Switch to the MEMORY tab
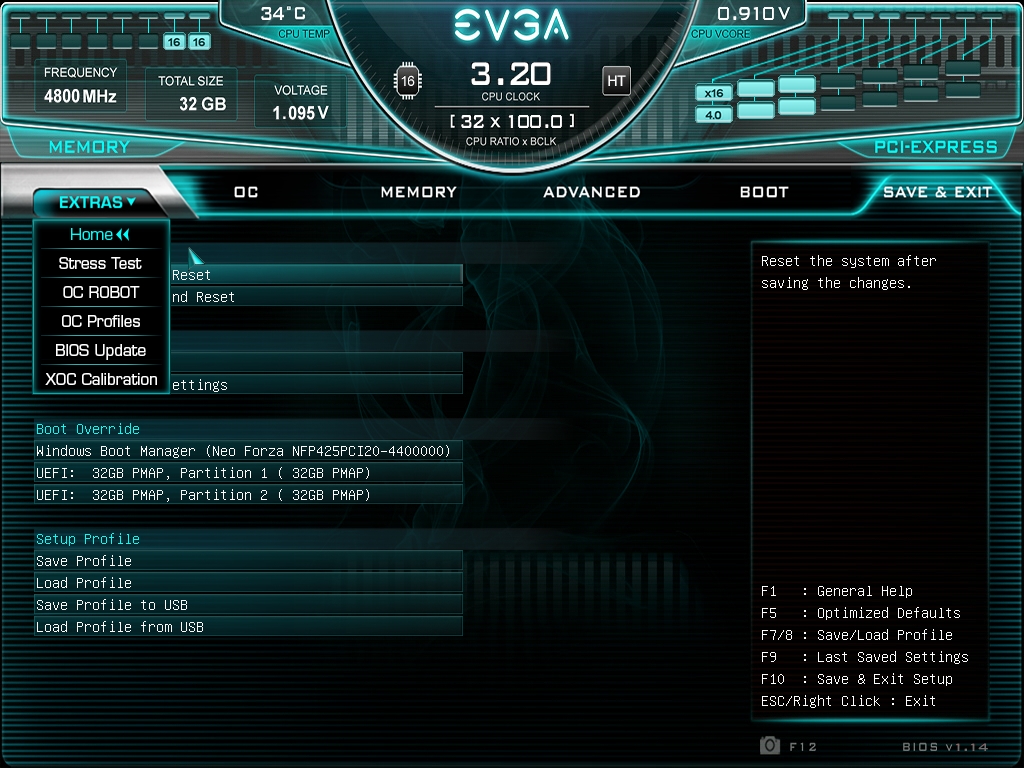 click(x=419, y=192)
